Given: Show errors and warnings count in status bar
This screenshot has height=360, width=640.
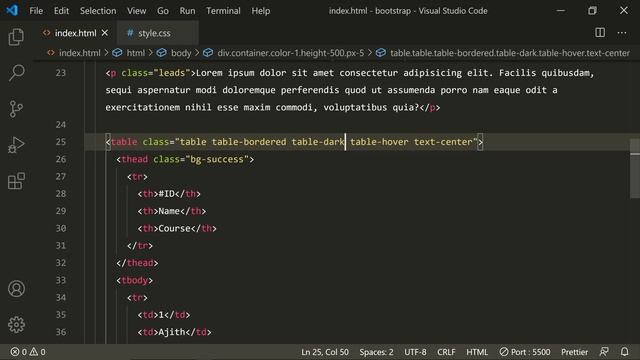Looking at the screenshot, I should click(x=28, y=352).
